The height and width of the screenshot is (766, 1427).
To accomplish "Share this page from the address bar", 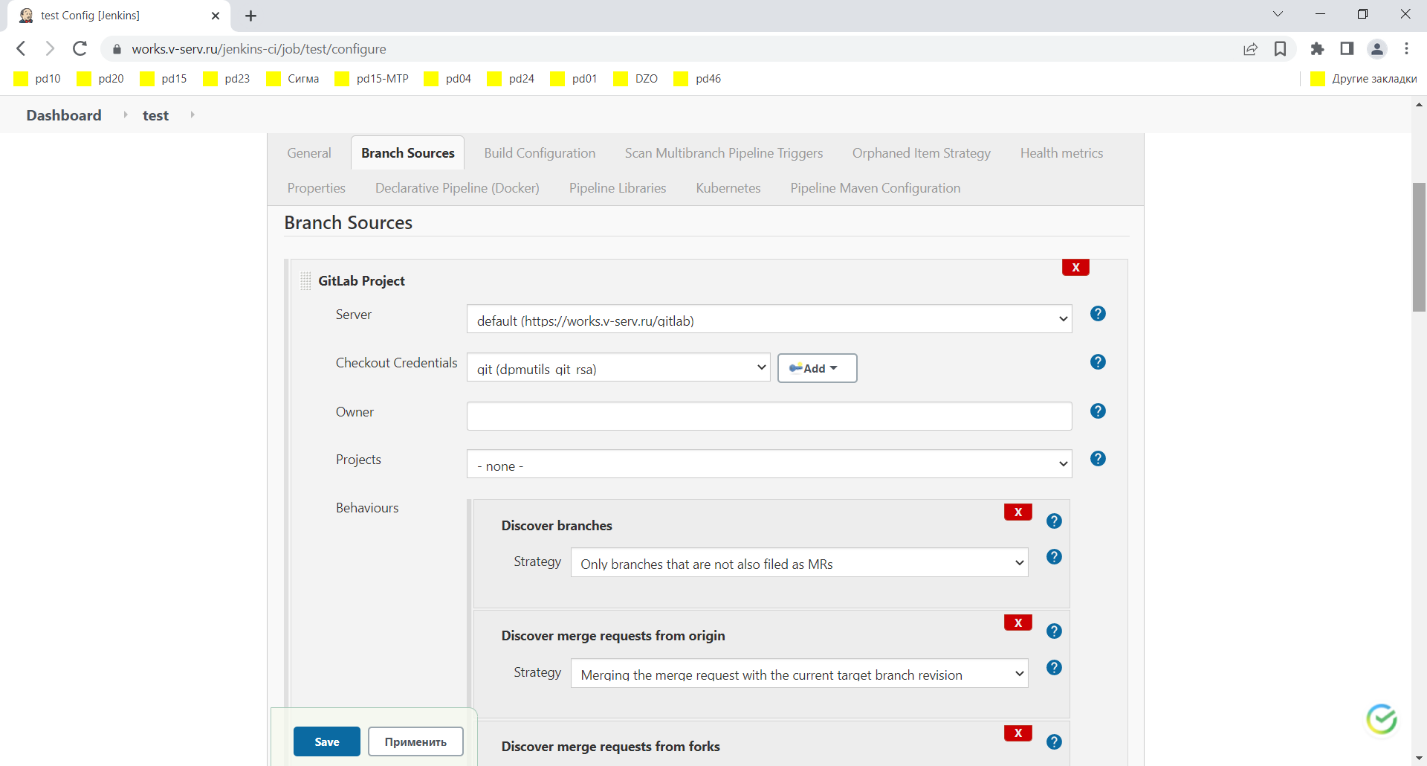I will 1250,48.
